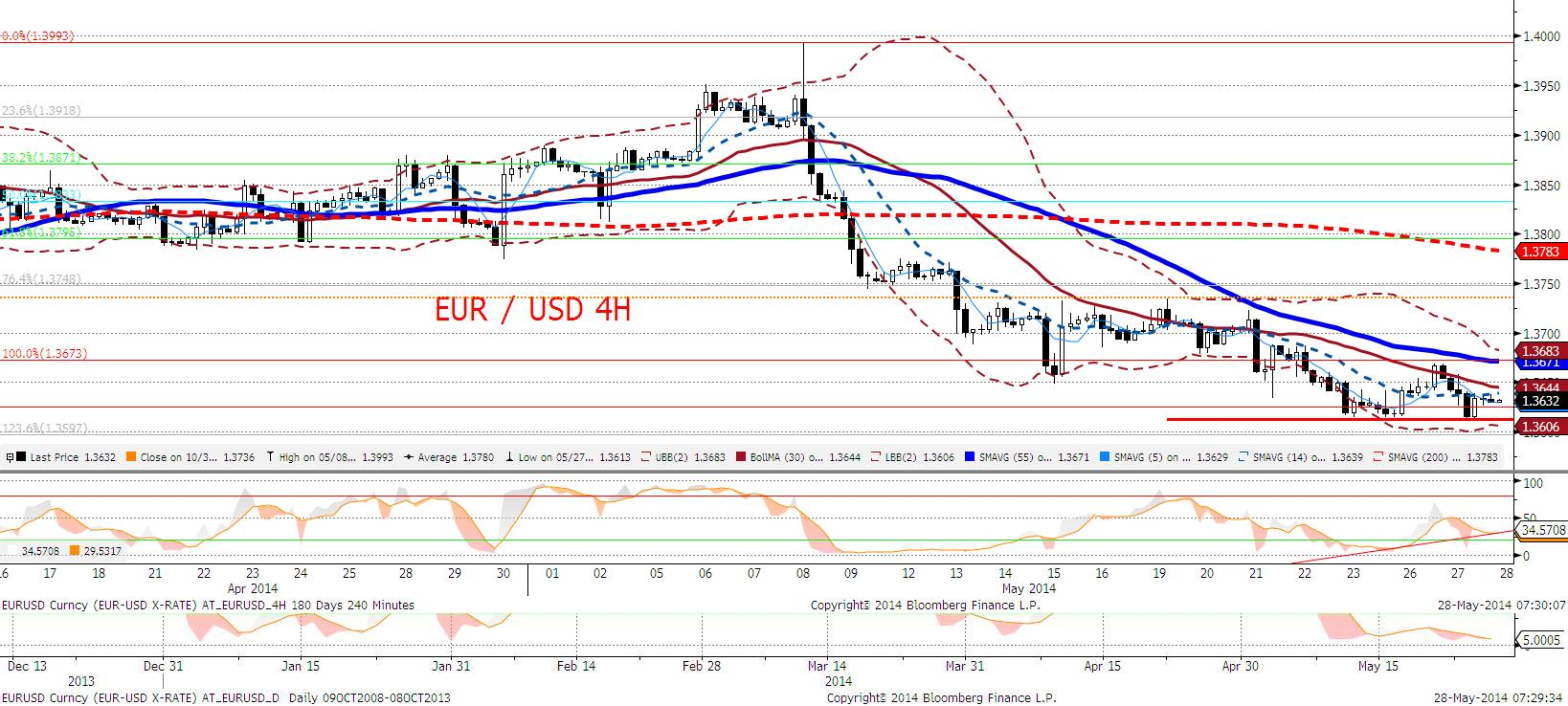This screenshot has width=1568, height=706.
Task: Click the 'Apr 2014' date axis label
Action: pyautogui.click(x=253, y=588)
